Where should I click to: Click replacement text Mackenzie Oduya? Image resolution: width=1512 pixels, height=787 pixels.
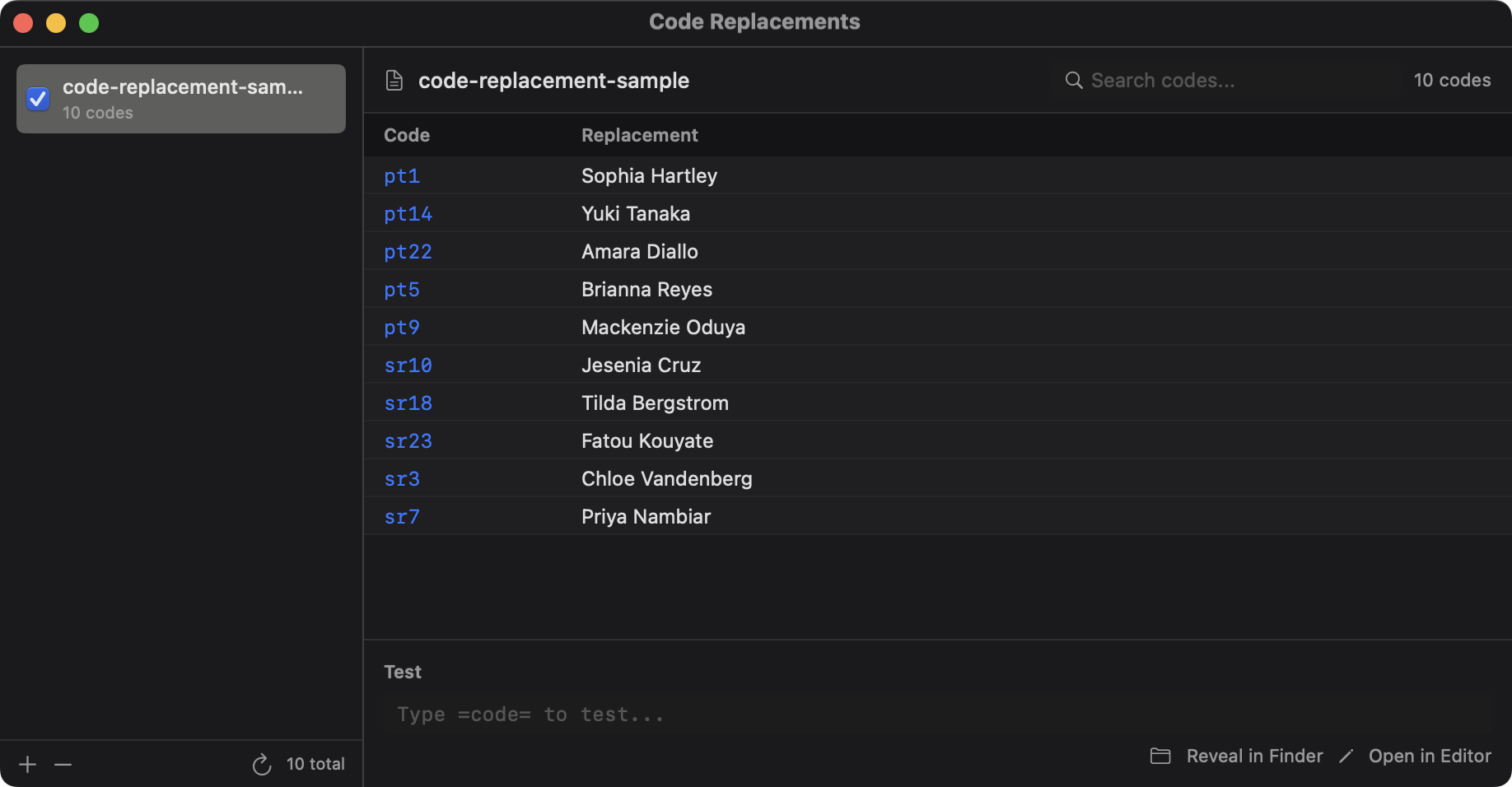tap(663, 328)
